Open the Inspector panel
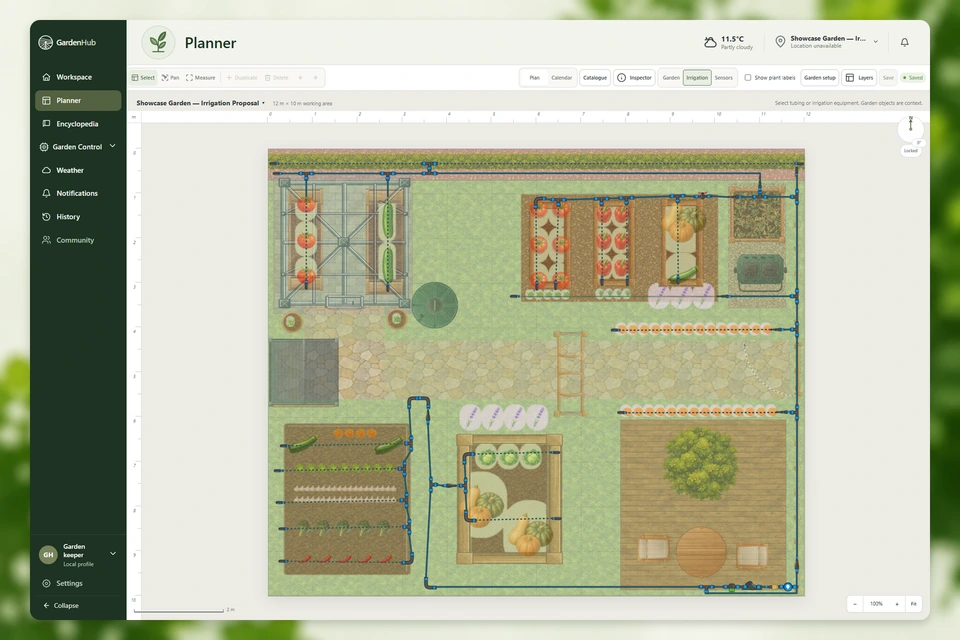 (634, 78)
